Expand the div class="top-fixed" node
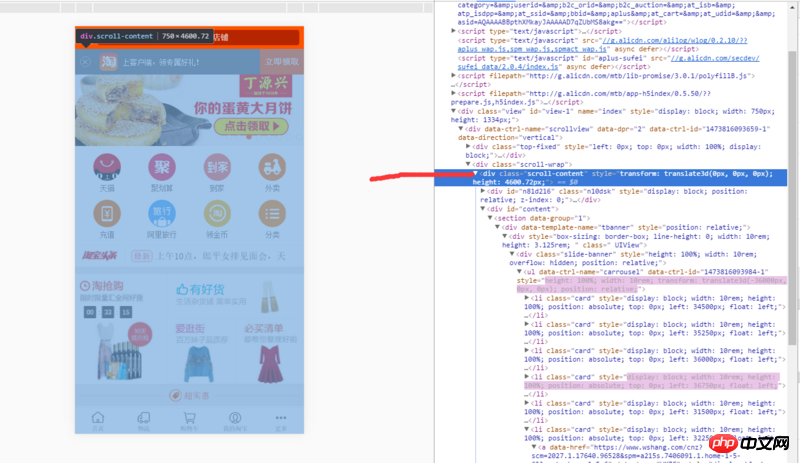The image size is (800, 463). tap(468, 147)
